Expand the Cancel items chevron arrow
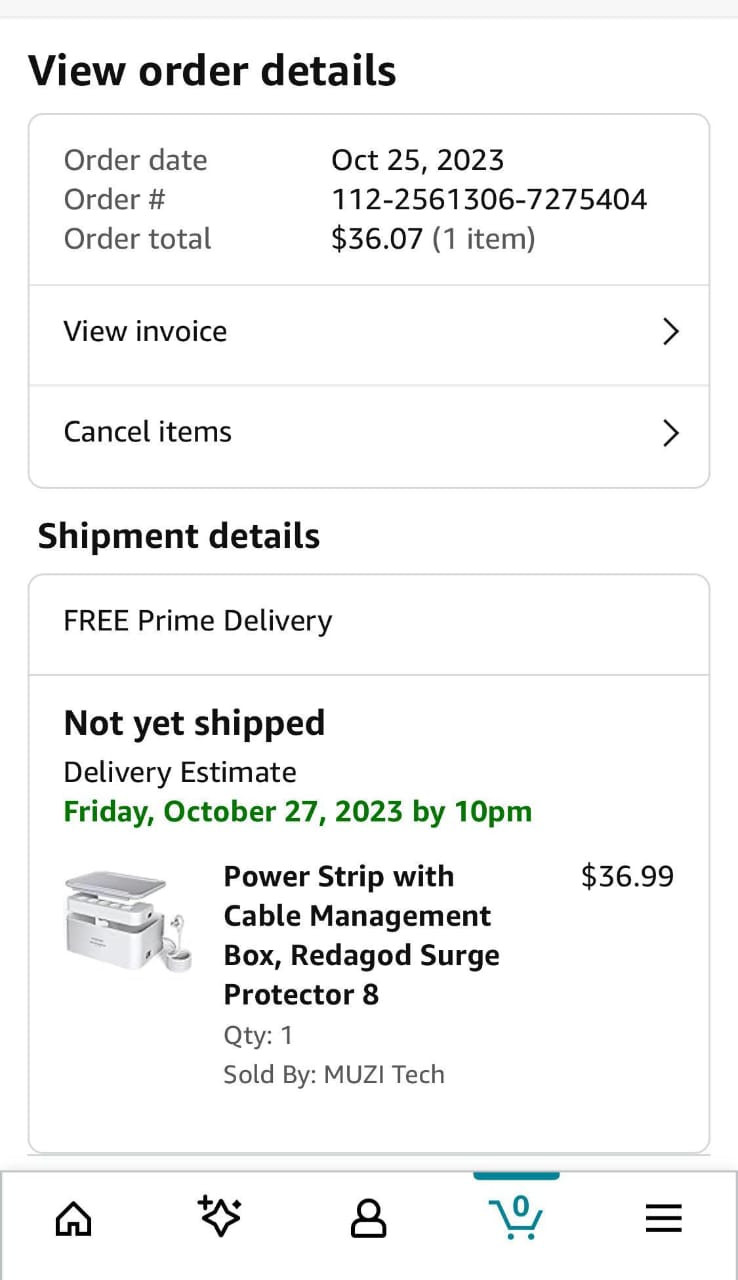 tap(671, 433)
